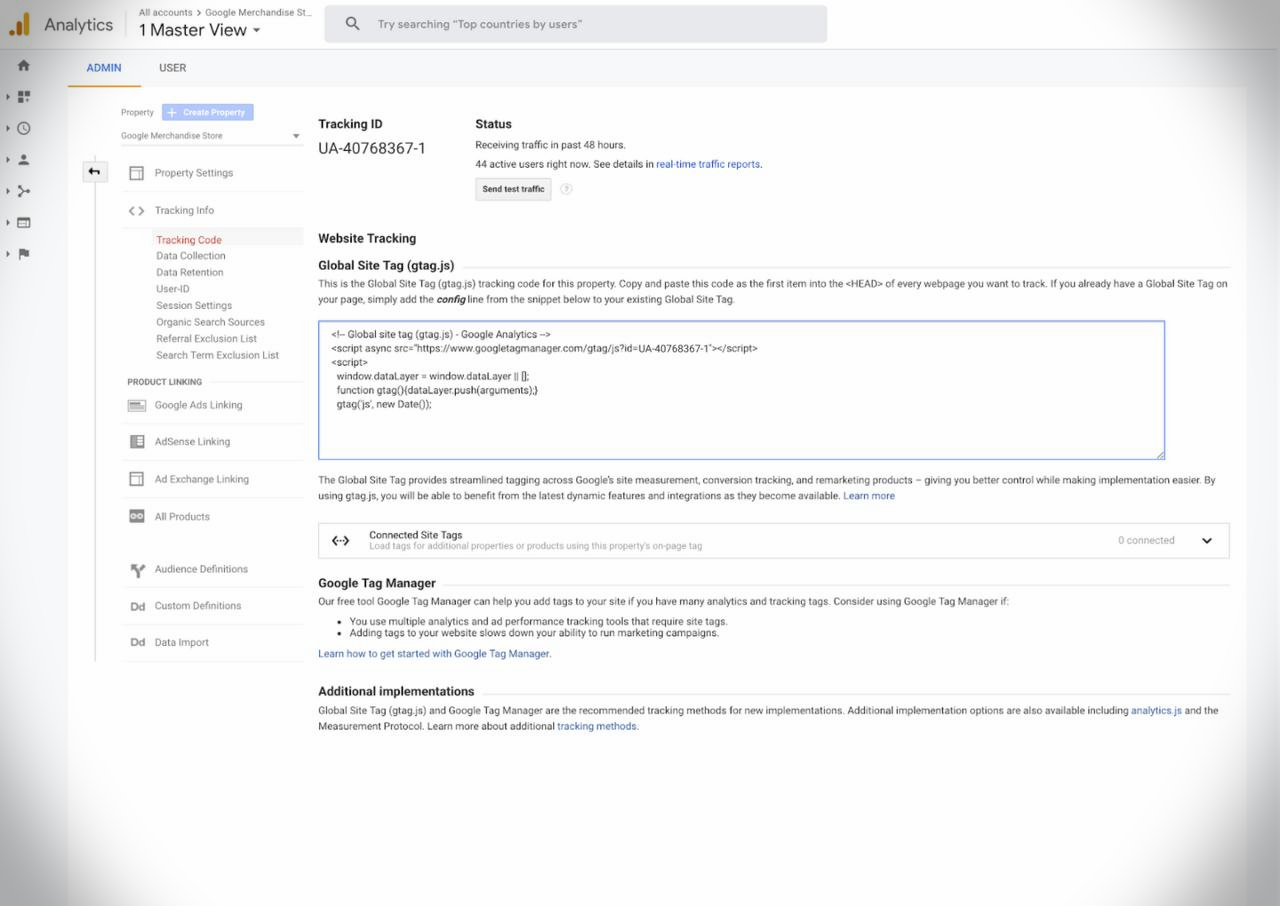This screenshot has width=1280, height=906.
Task: Expand the Conversions sidebar arrow
Action: pyautogui.click(x=8, y=254)
